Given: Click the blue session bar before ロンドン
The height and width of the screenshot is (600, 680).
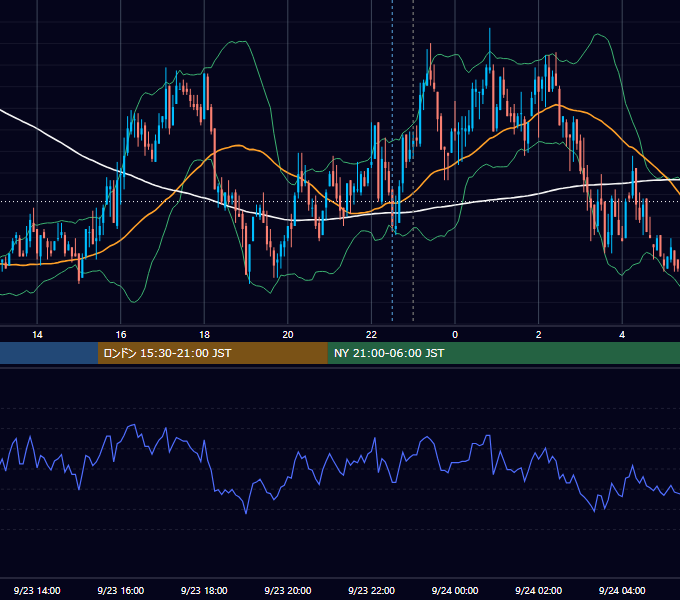Looking at the screenshot, I should [x=49, y=353].
